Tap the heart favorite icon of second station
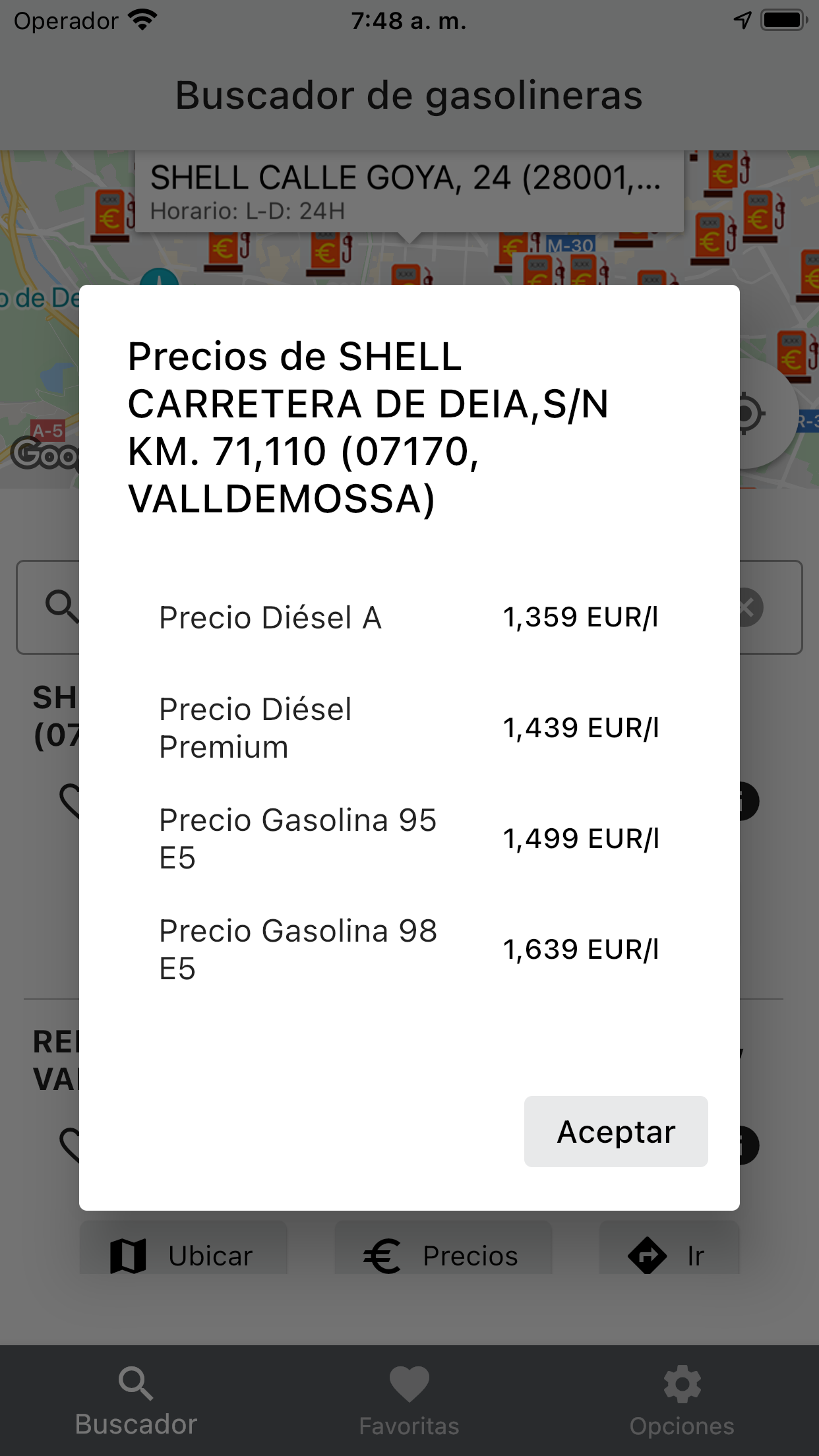Viewport: 819px width, 1456px height. 71,1145
